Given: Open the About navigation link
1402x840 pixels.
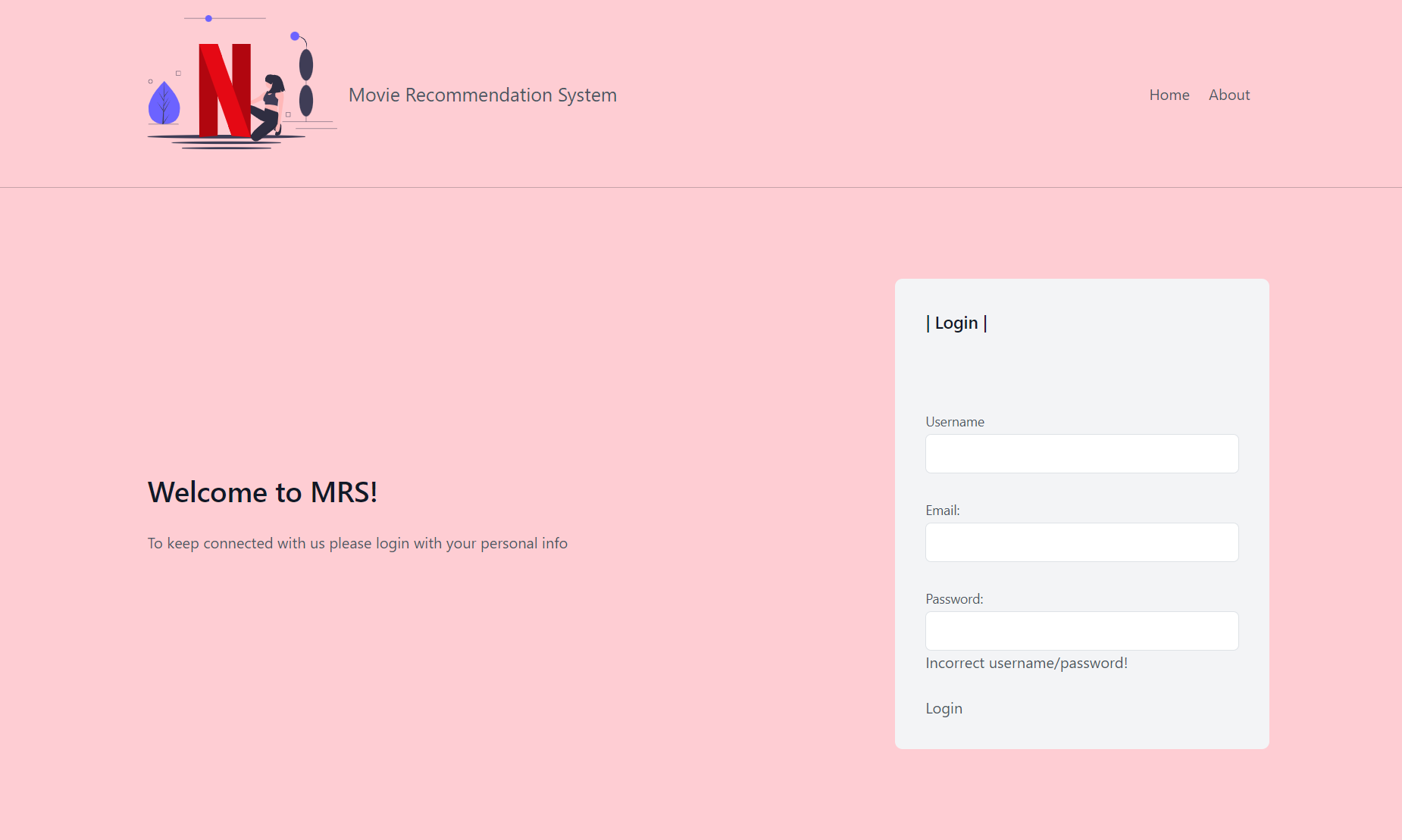Looking at the screenshot, I should click(x=1229, y=95).
